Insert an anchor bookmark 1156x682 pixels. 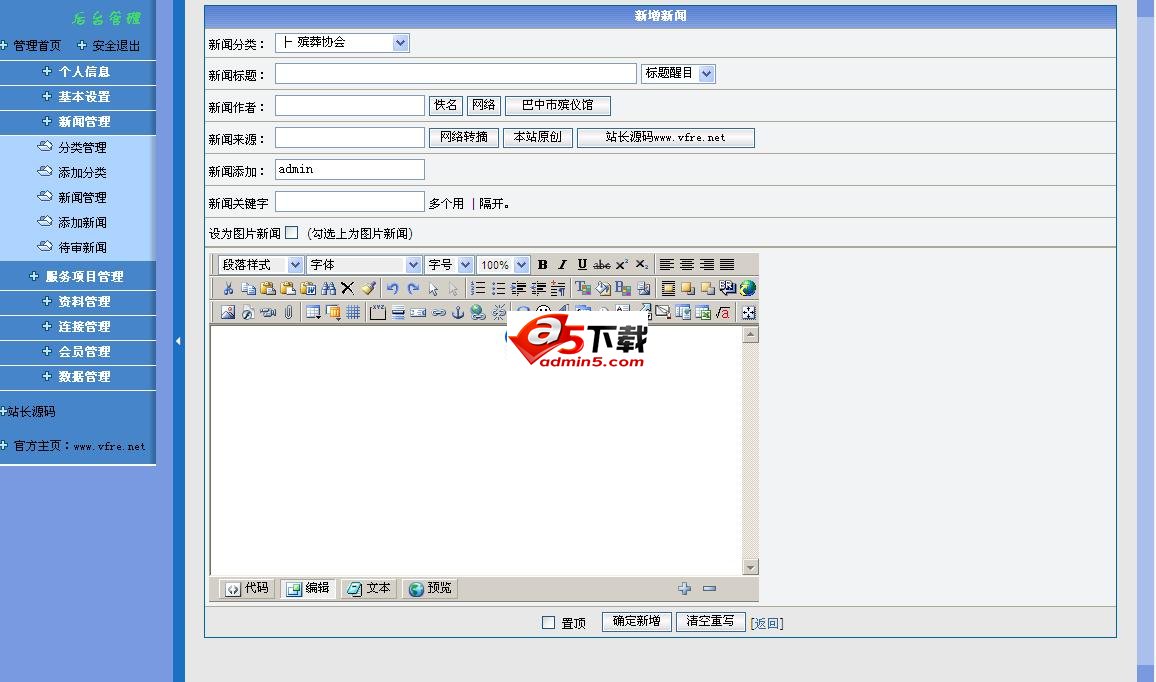pyautogui.click(x=458, y=313)
